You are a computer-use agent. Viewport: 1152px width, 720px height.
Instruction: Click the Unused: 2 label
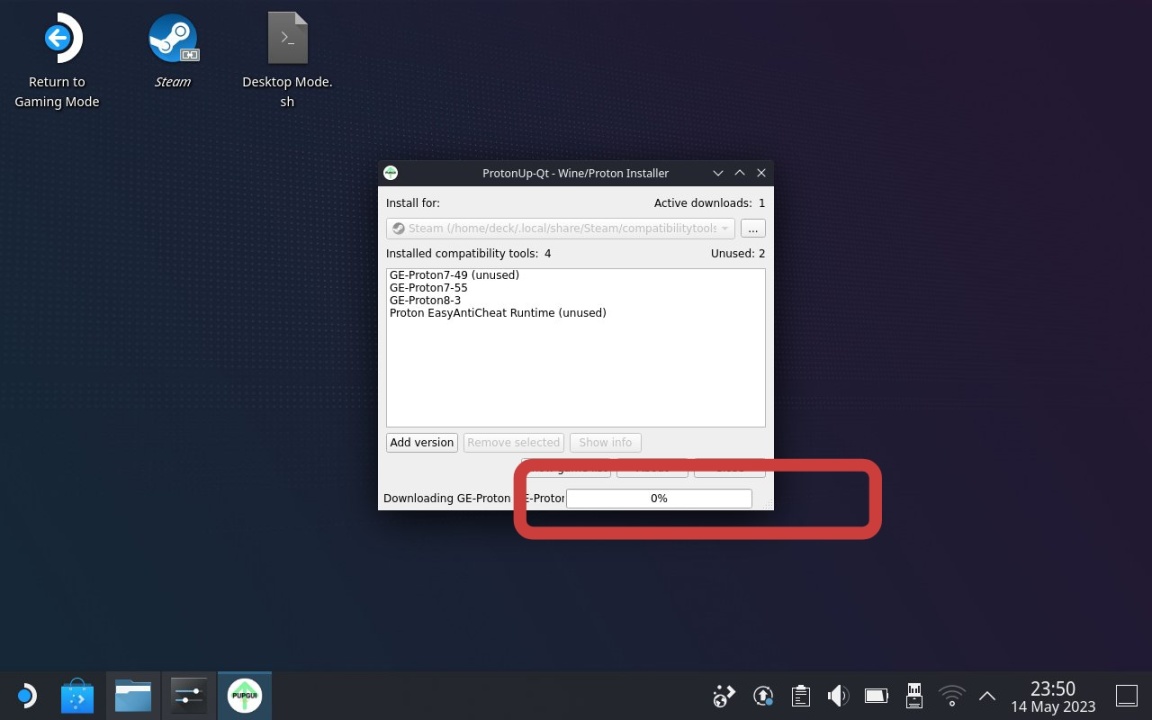738,253
